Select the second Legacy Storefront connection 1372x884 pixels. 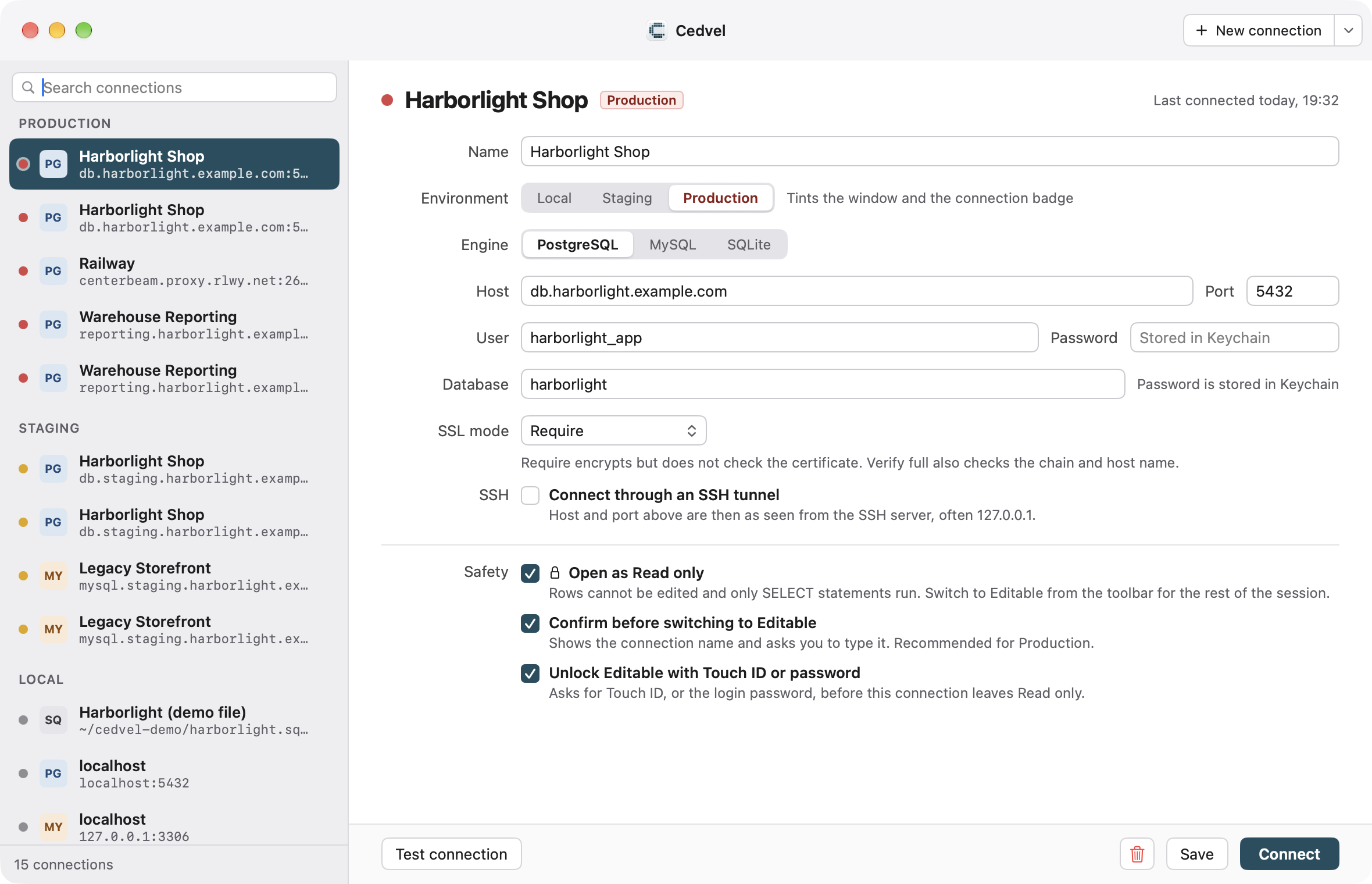click(174, 629)
